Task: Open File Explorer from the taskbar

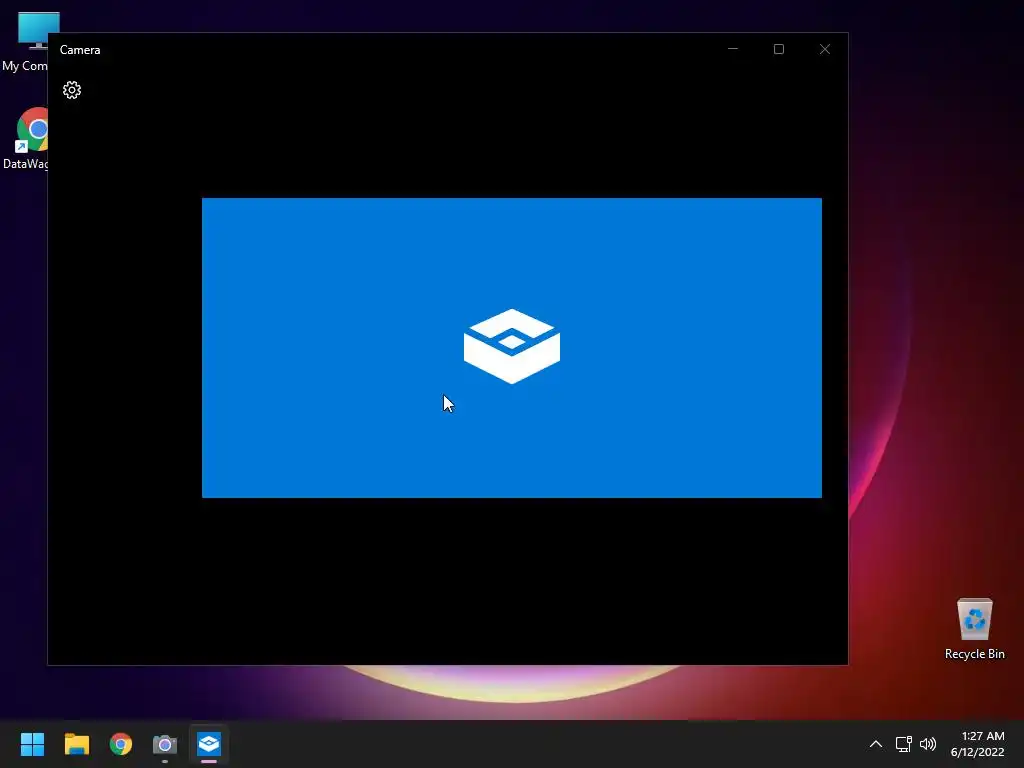Action: 77,744
